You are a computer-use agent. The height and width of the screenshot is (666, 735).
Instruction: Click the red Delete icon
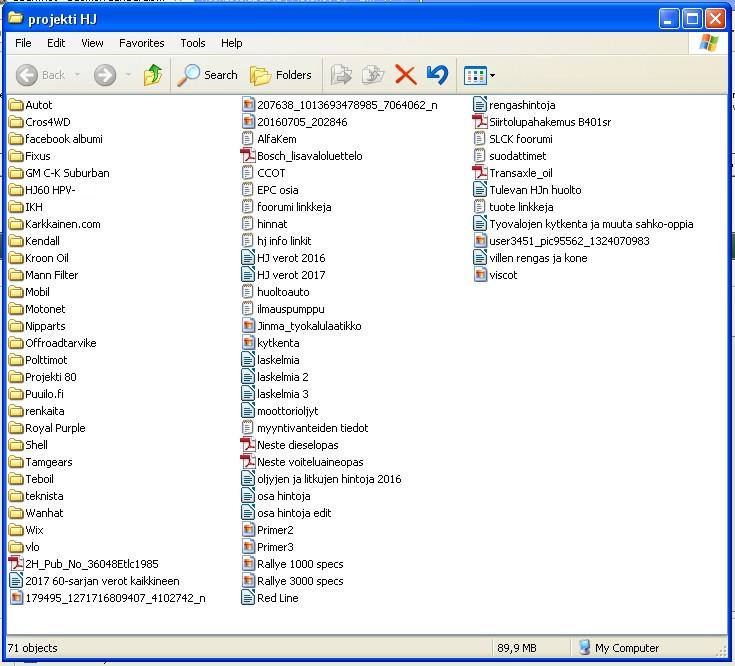pos(405,75)
